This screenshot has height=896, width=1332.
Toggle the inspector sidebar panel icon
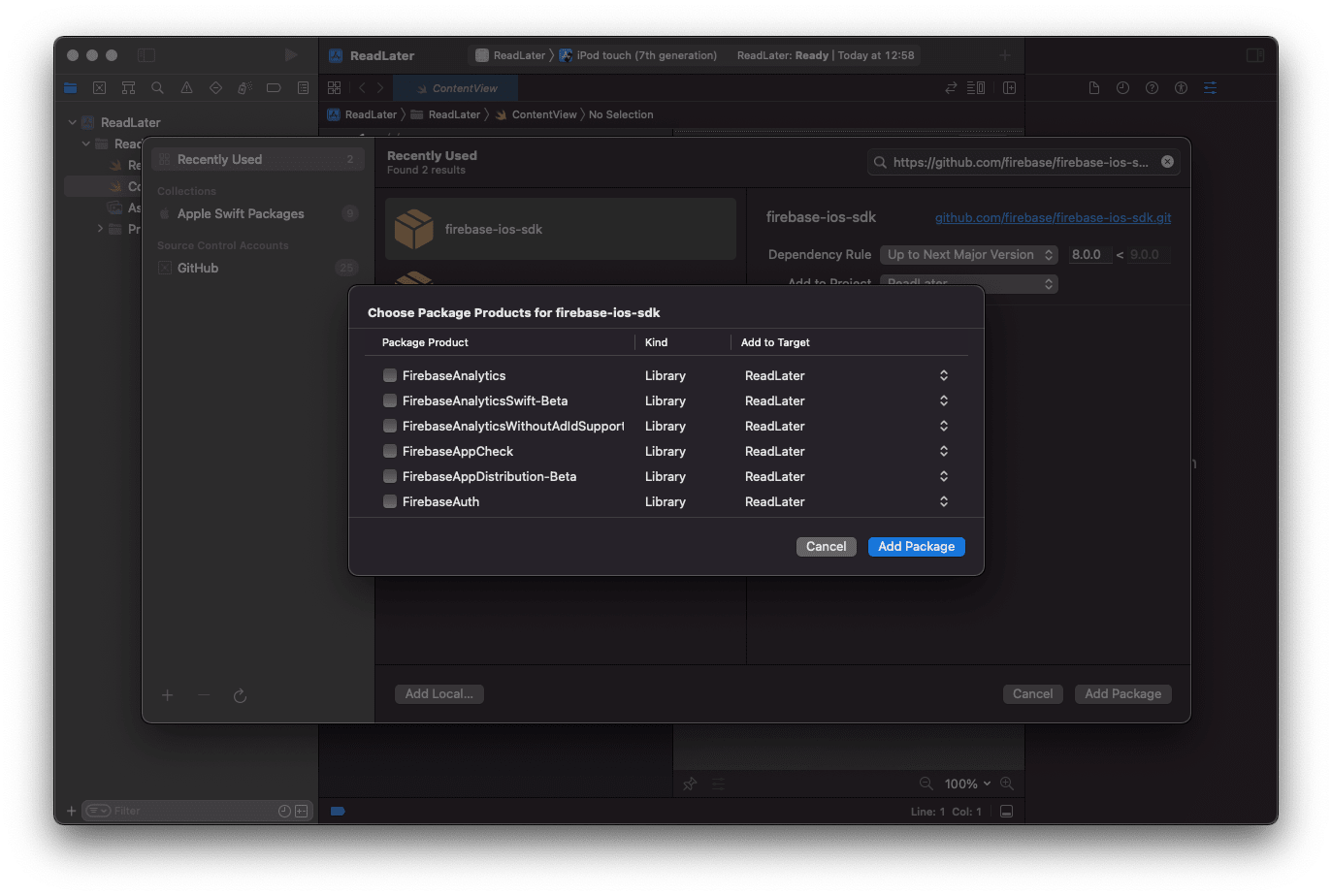pos(1255,55)
